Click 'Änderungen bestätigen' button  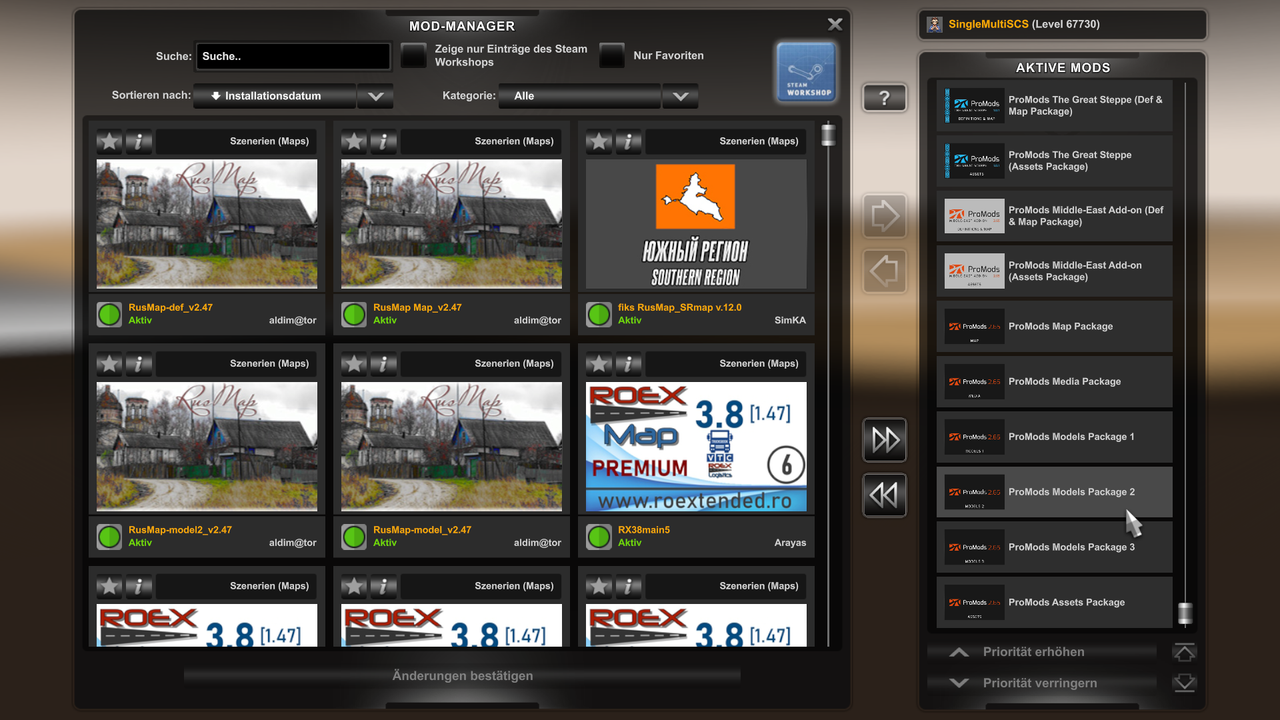tap(462, 676)
